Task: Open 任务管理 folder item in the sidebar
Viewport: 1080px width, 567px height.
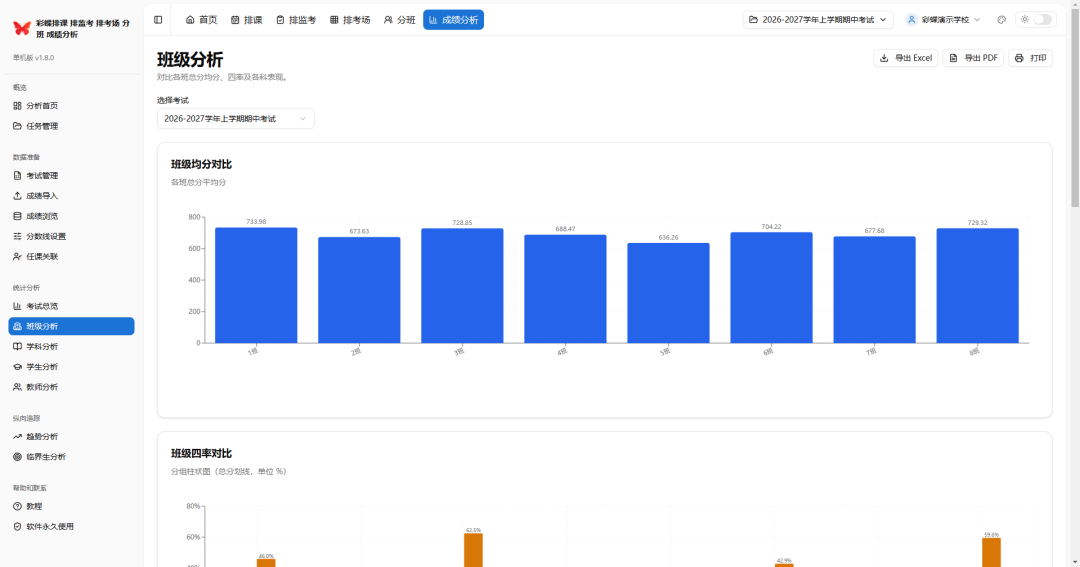Action: pos(71,126)
